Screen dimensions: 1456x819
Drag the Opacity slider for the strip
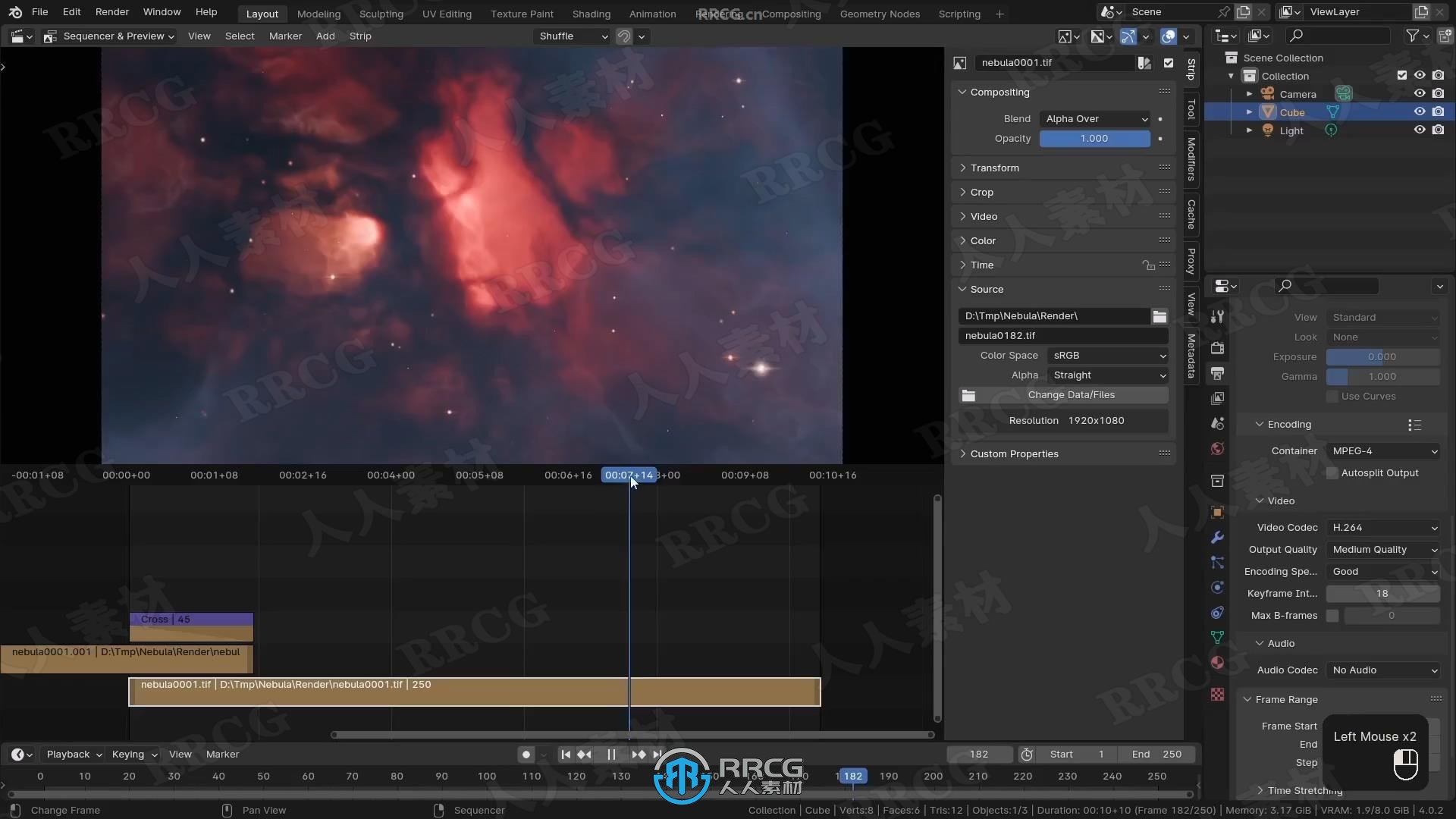tap(1094, 138)
